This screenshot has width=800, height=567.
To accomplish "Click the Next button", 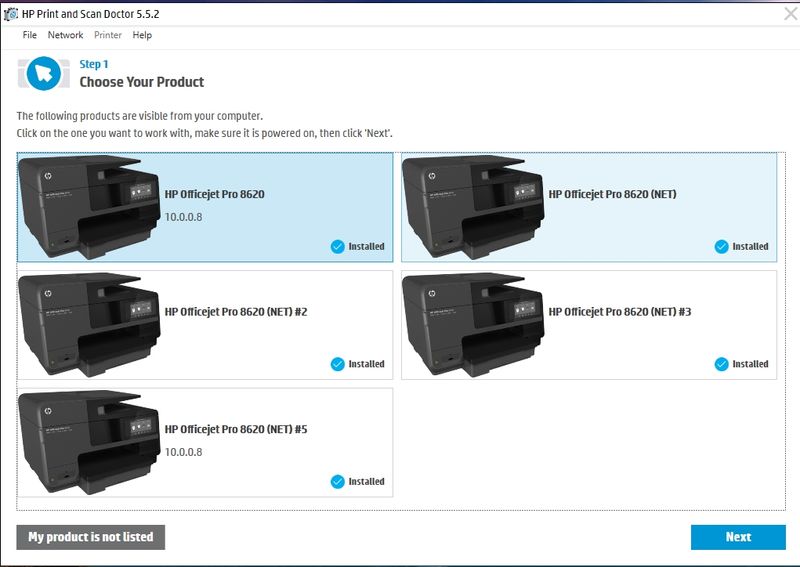I will (x=738, y=537).
